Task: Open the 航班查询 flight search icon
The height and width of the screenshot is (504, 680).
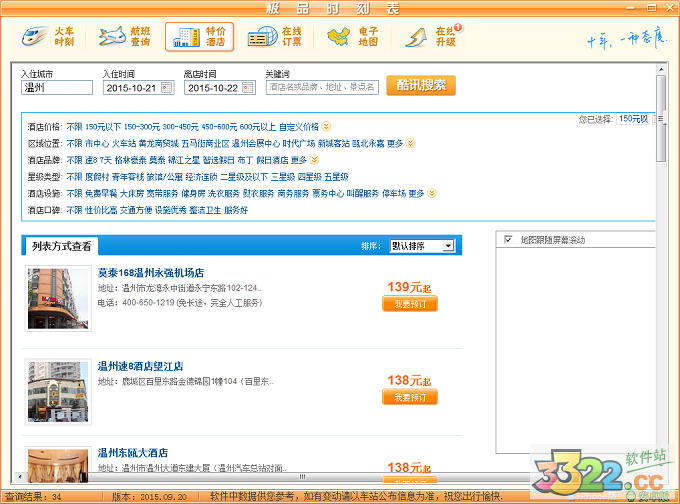Action: (124, 37)
